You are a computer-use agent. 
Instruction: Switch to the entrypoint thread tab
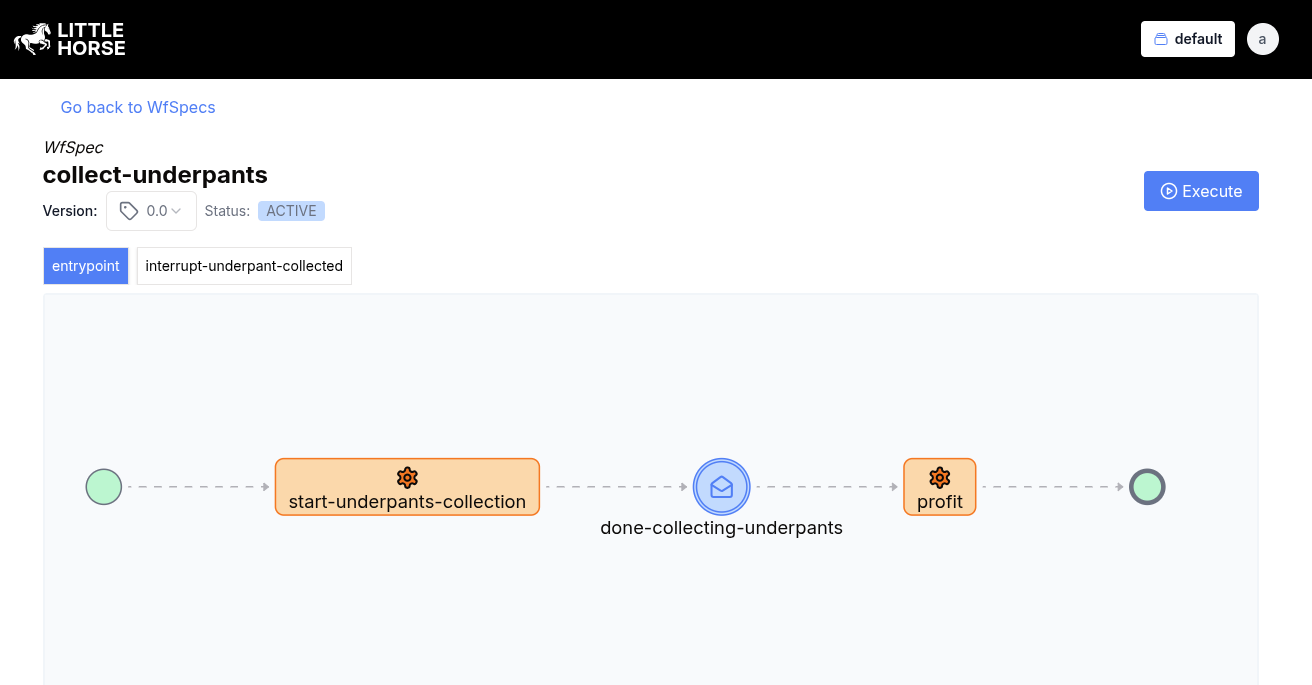[86, 265]
